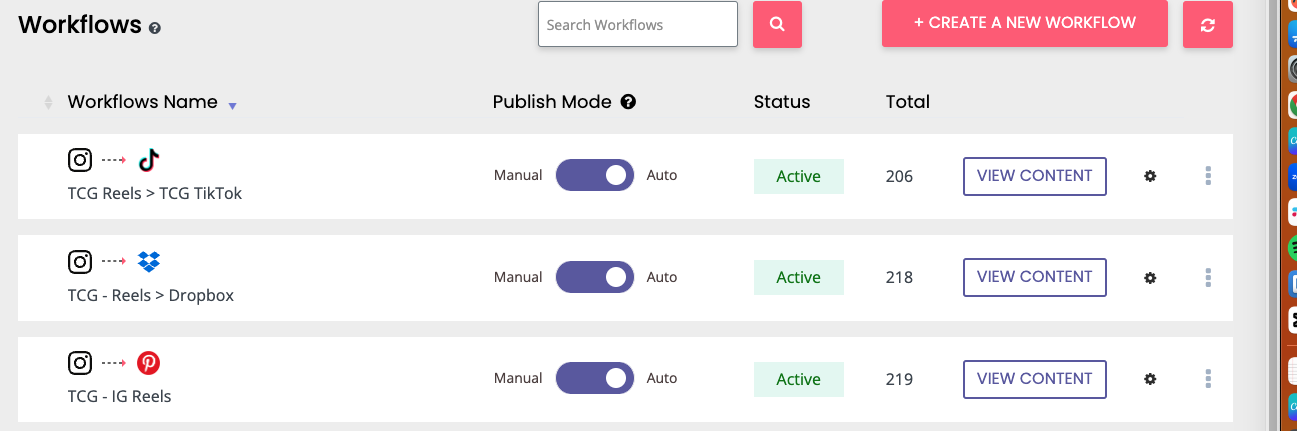The image size is (1297, 431).
Task: Toggle publish mode for TCG - IG Reels
Action: click(x=595, y=378)
